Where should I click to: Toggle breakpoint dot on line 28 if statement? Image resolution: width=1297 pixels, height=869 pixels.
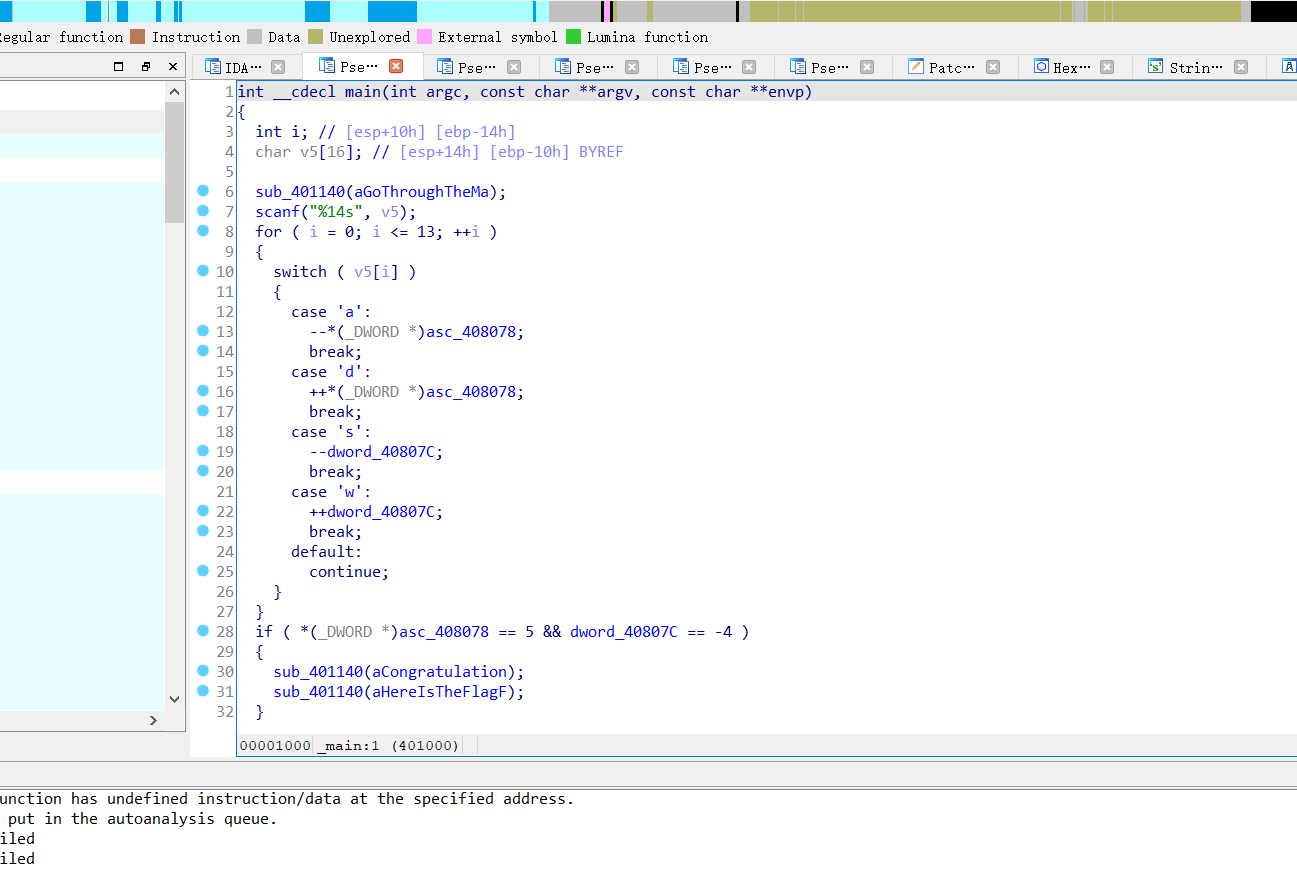(203, 631)
